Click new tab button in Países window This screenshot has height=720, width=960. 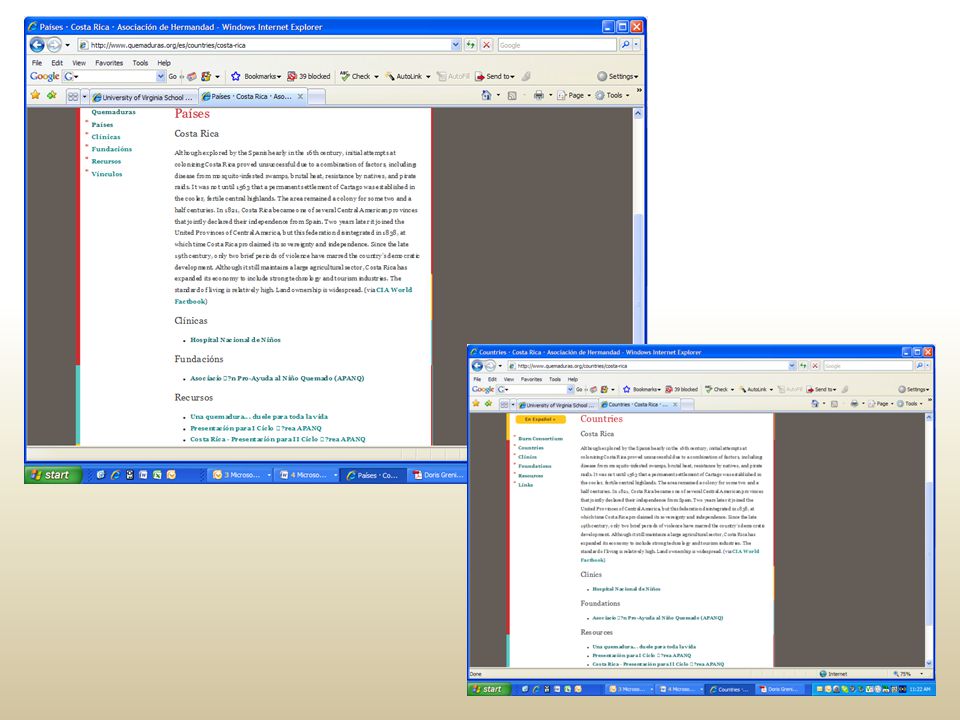pos(316,97)
